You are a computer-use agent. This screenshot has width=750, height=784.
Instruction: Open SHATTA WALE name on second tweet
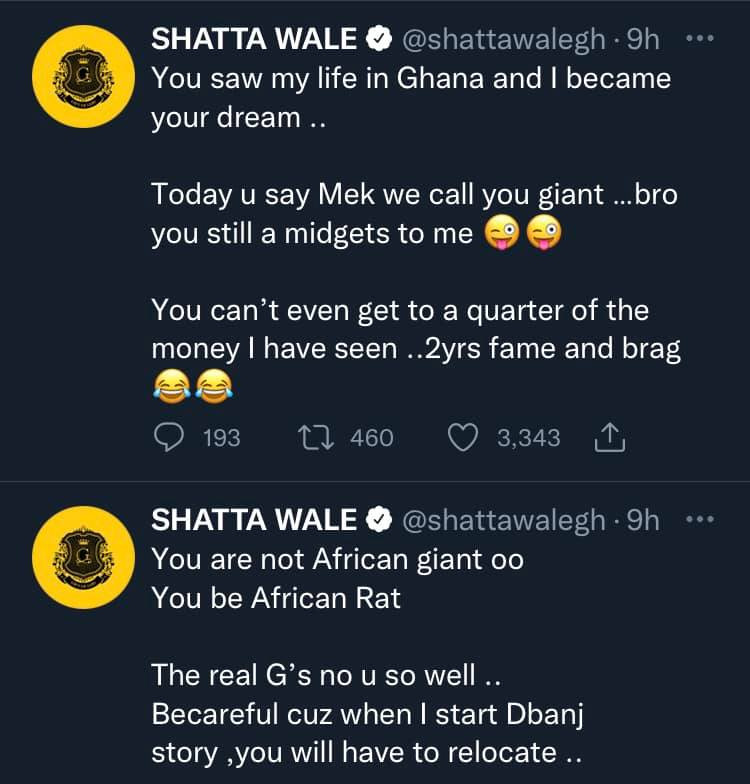[x=254, y=520]
